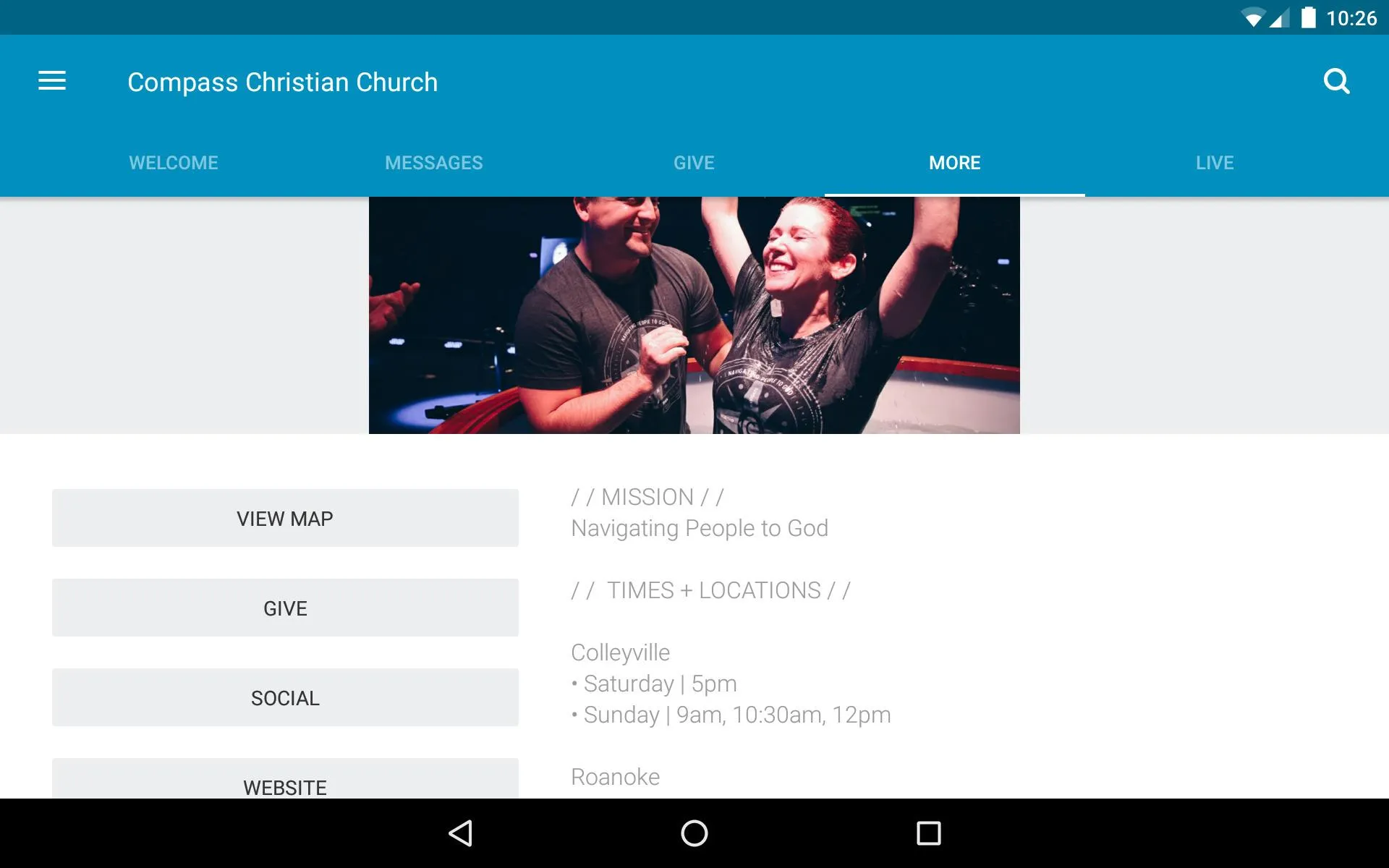Tap the Colleyville location name
Screen dimensions: 1389x868
click(x=621, y=652)
